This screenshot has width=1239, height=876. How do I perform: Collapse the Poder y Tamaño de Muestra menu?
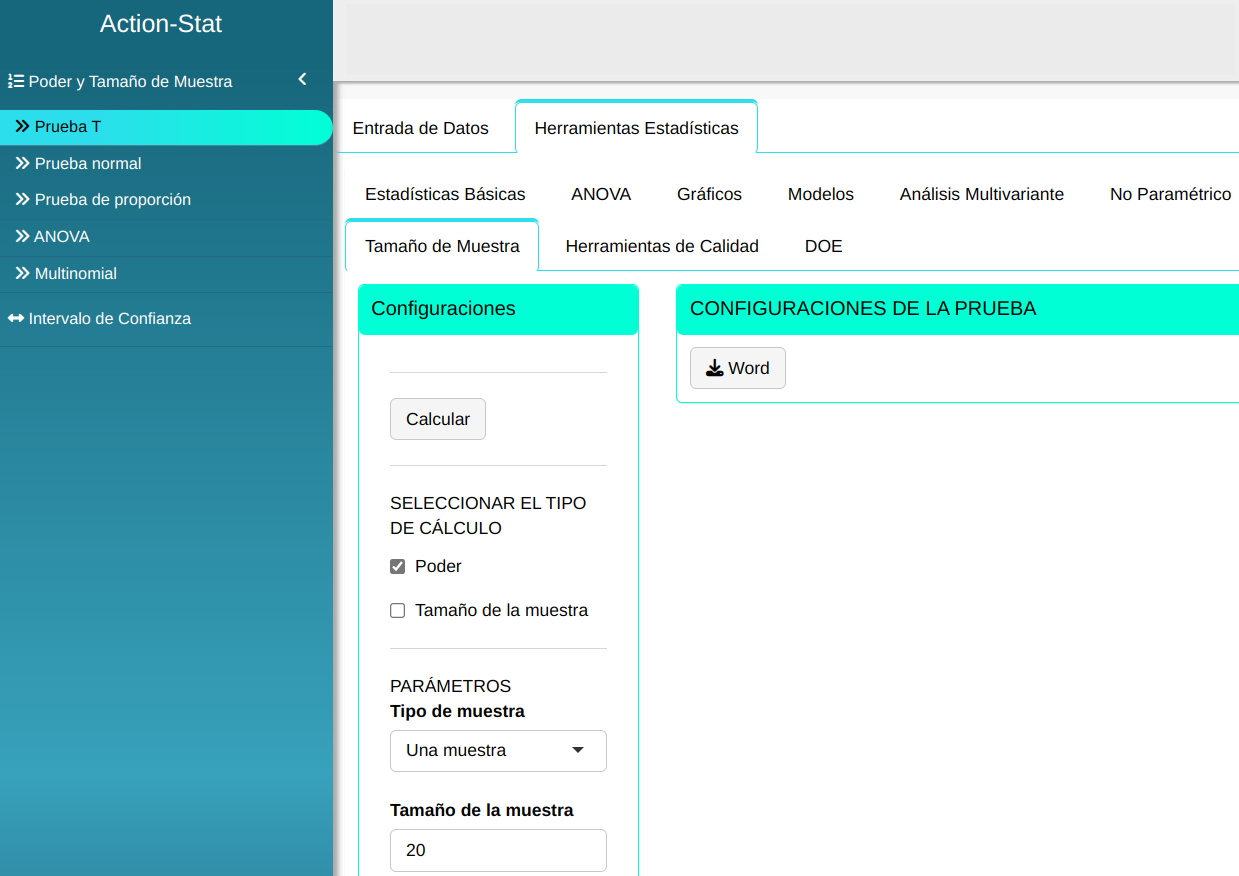click(302, 80)
